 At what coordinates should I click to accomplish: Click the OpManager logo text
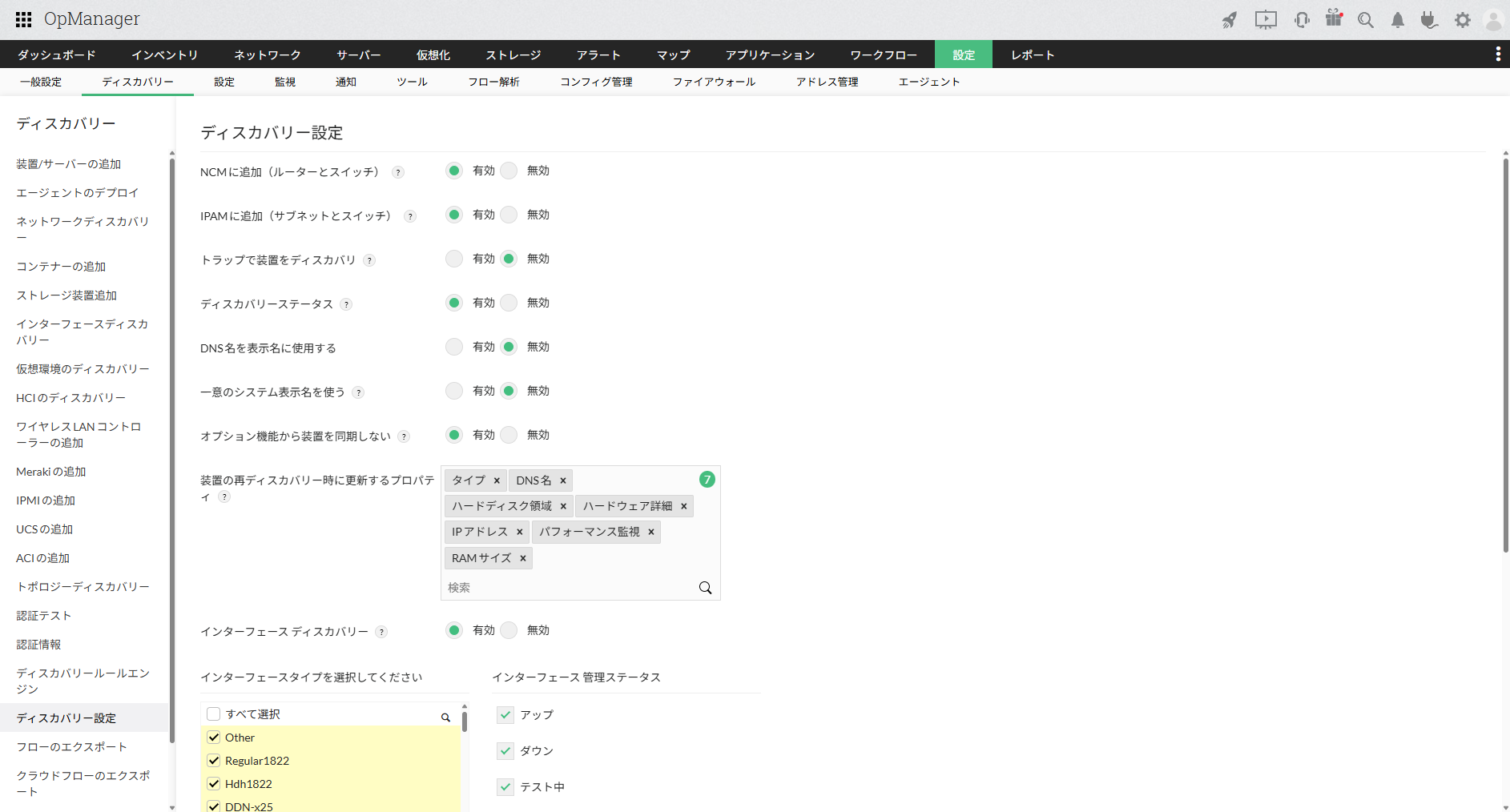(x=92, y=19)
